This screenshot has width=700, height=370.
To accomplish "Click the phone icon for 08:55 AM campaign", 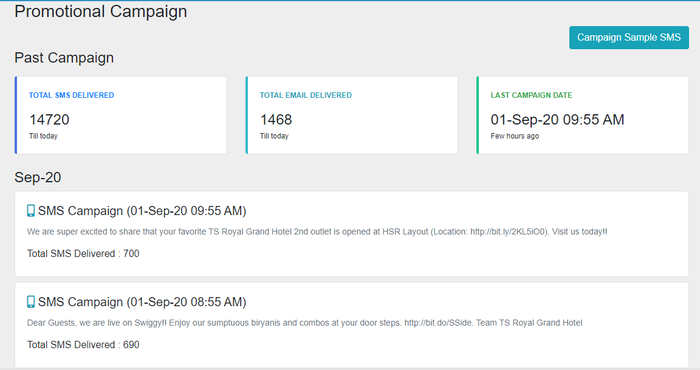I will click(x=31, y=302).
